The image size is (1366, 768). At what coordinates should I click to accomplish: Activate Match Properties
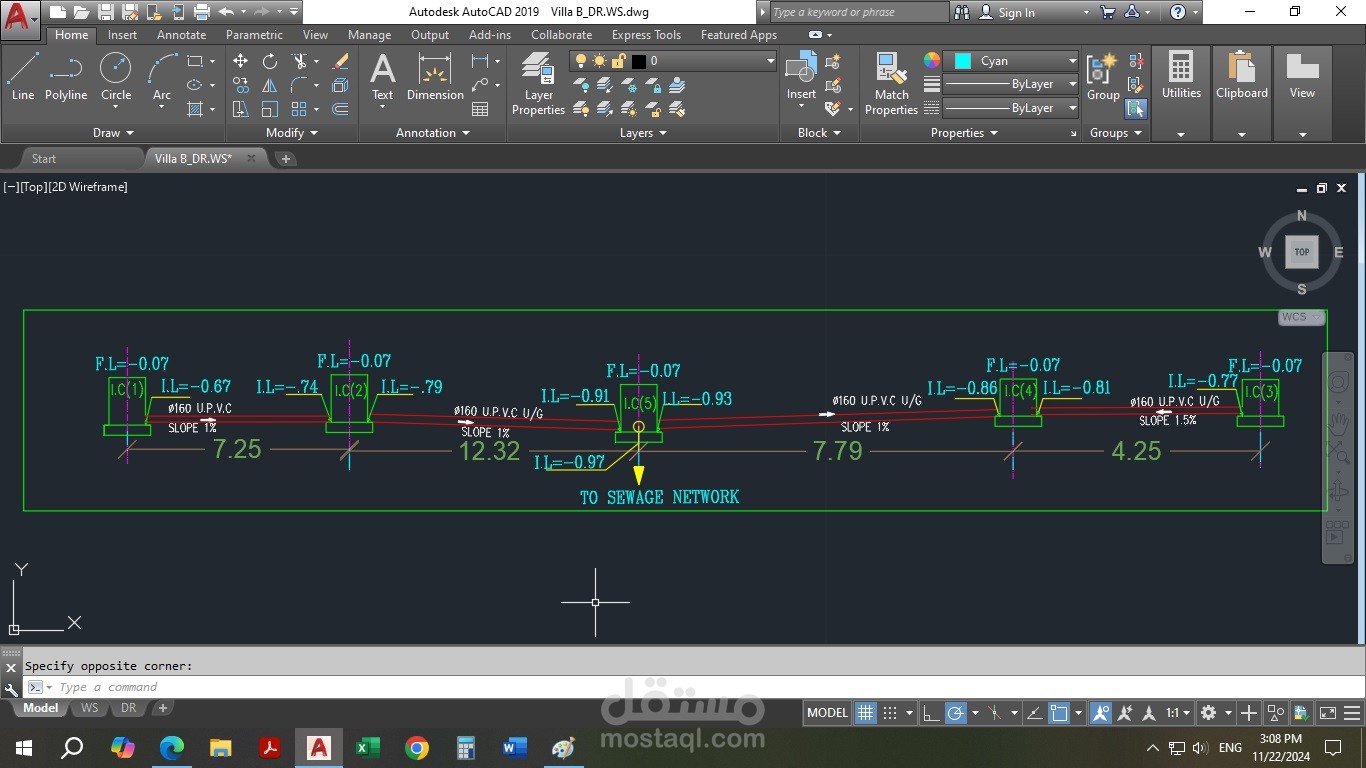click(x=891, y=84)
